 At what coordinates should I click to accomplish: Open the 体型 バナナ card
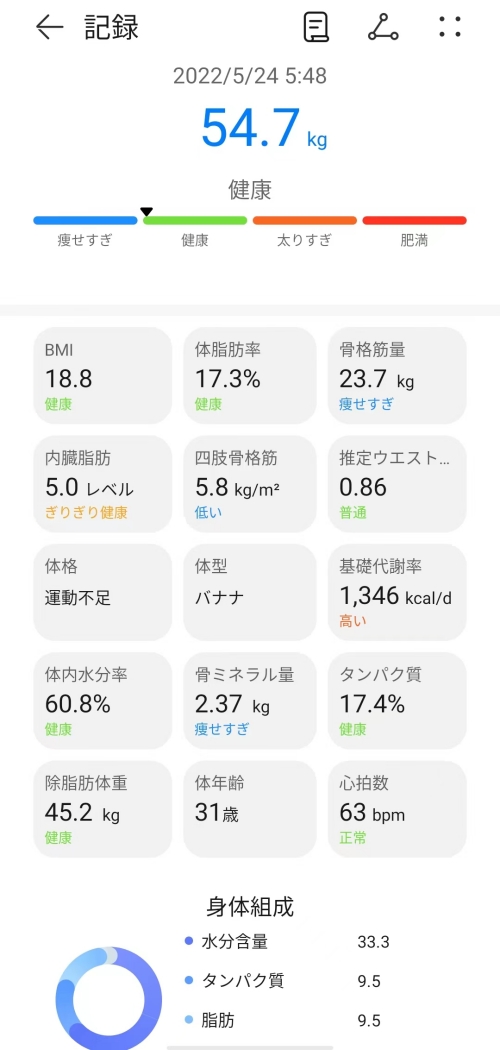point(250,593)
